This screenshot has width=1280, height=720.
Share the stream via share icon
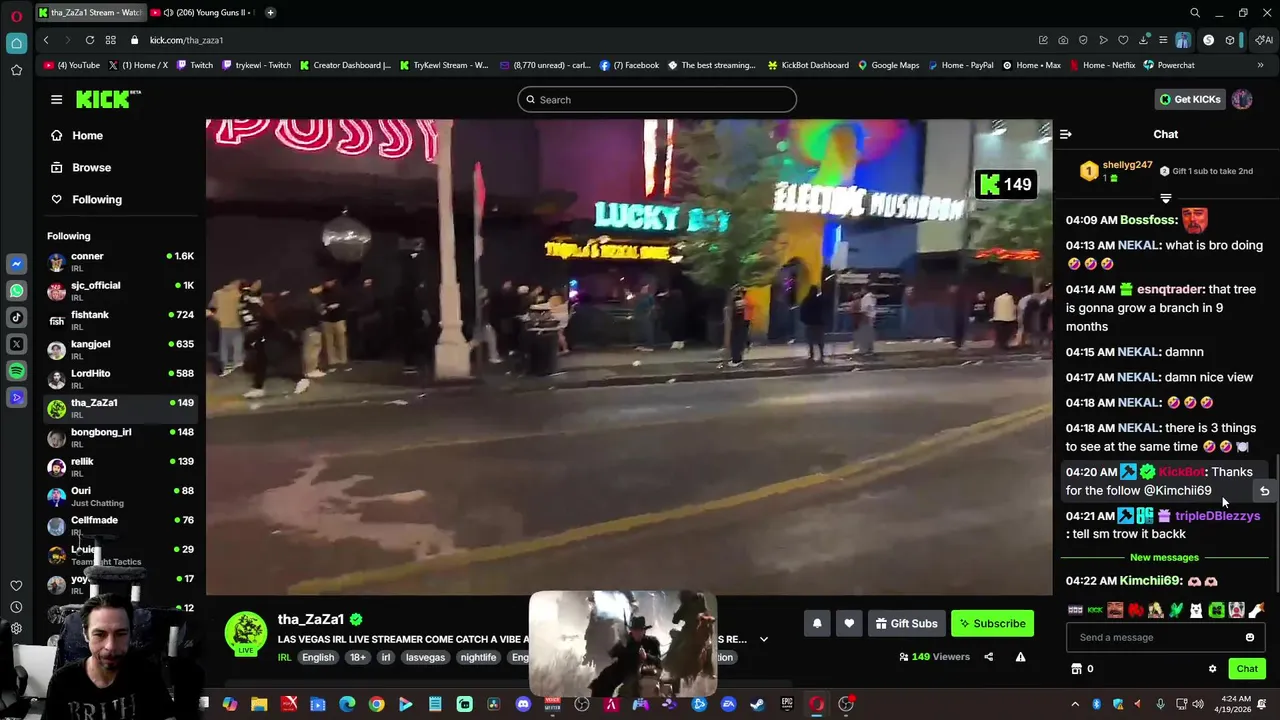pos(988,657)
